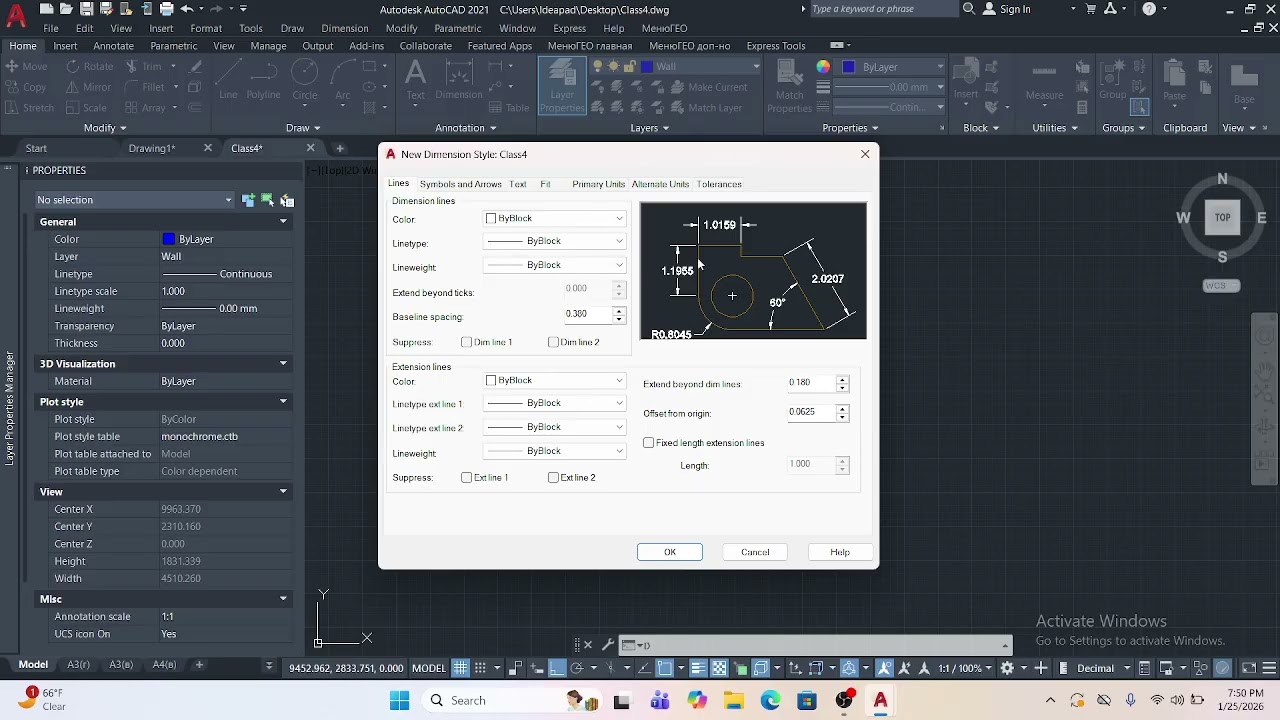1280x720 pixels.
Task: Select the Move tool
Action: [27, 66]
